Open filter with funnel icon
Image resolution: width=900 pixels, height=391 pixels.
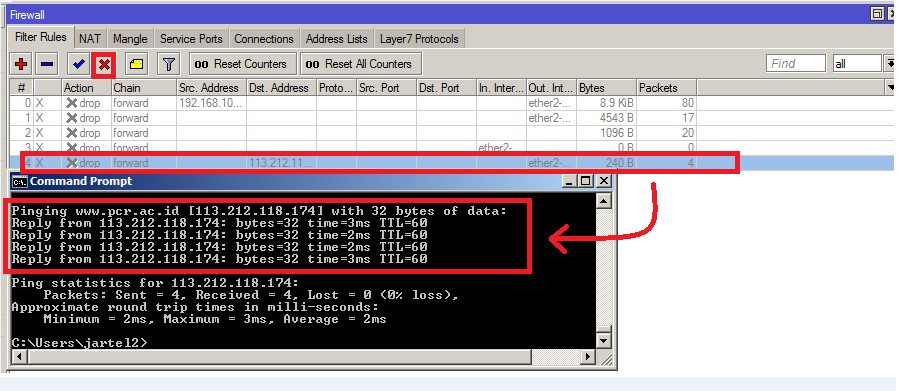click(168, 64)
